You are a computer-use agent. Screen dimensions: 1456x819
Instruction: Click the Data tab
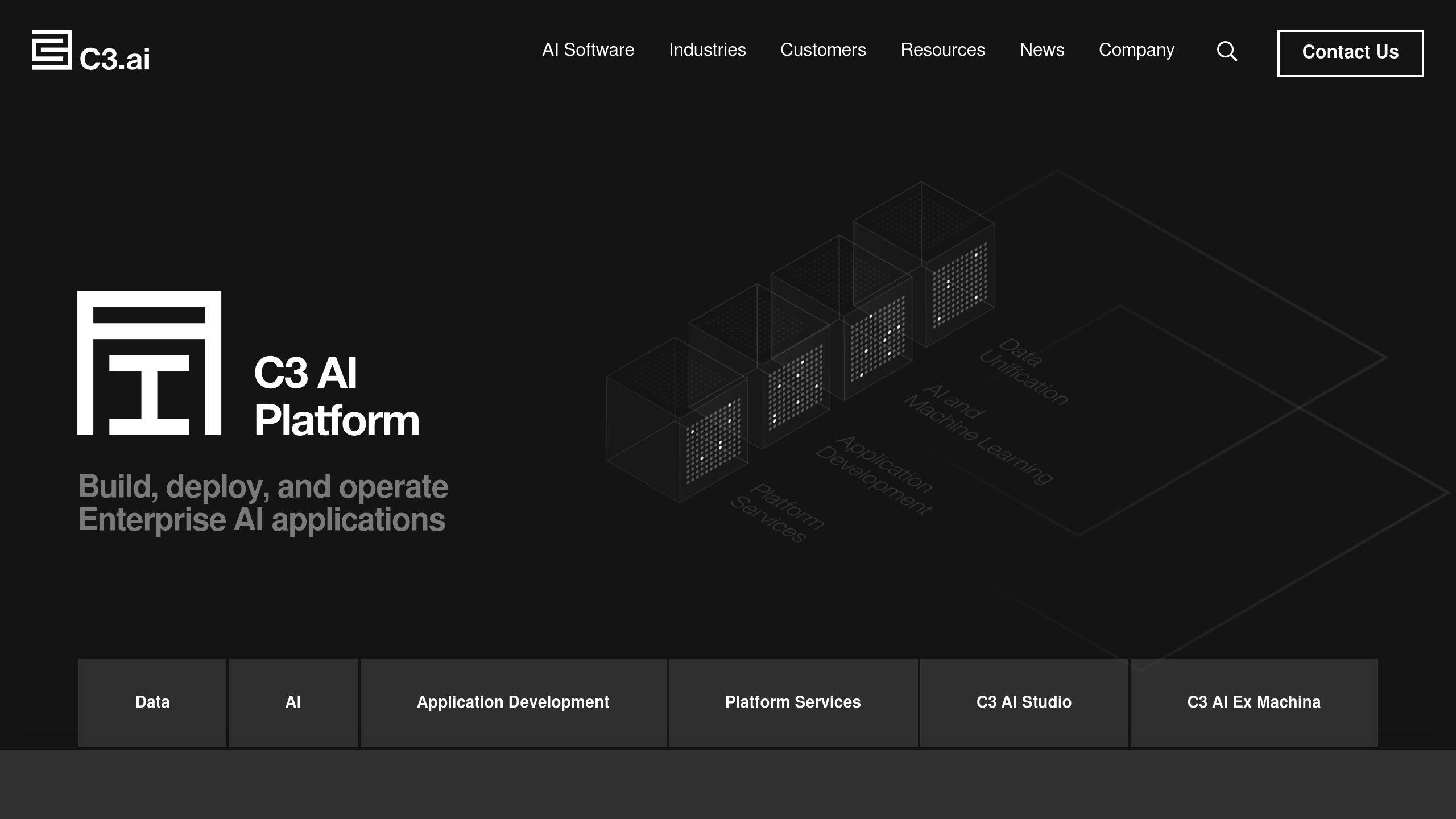click(x=152, y=701)
